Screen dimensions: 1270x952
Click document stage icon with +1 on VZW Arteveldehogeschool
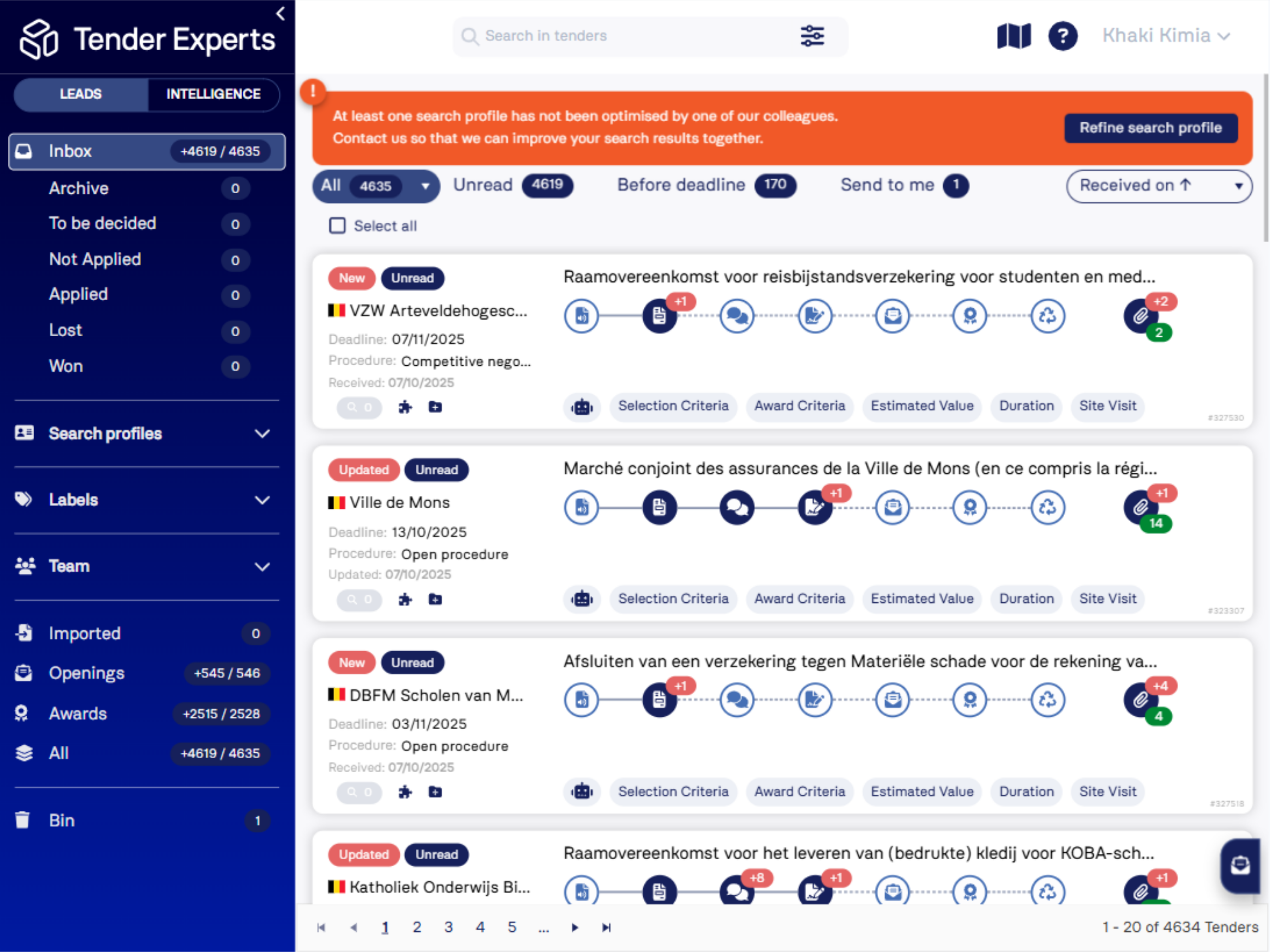(659, 315)
